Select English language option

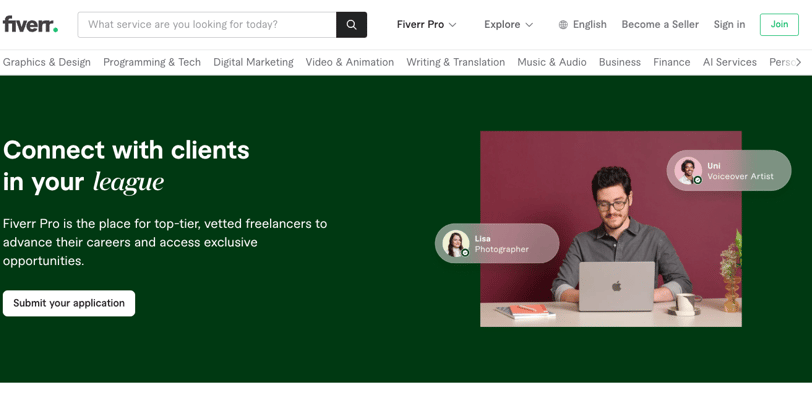(589, 25)
